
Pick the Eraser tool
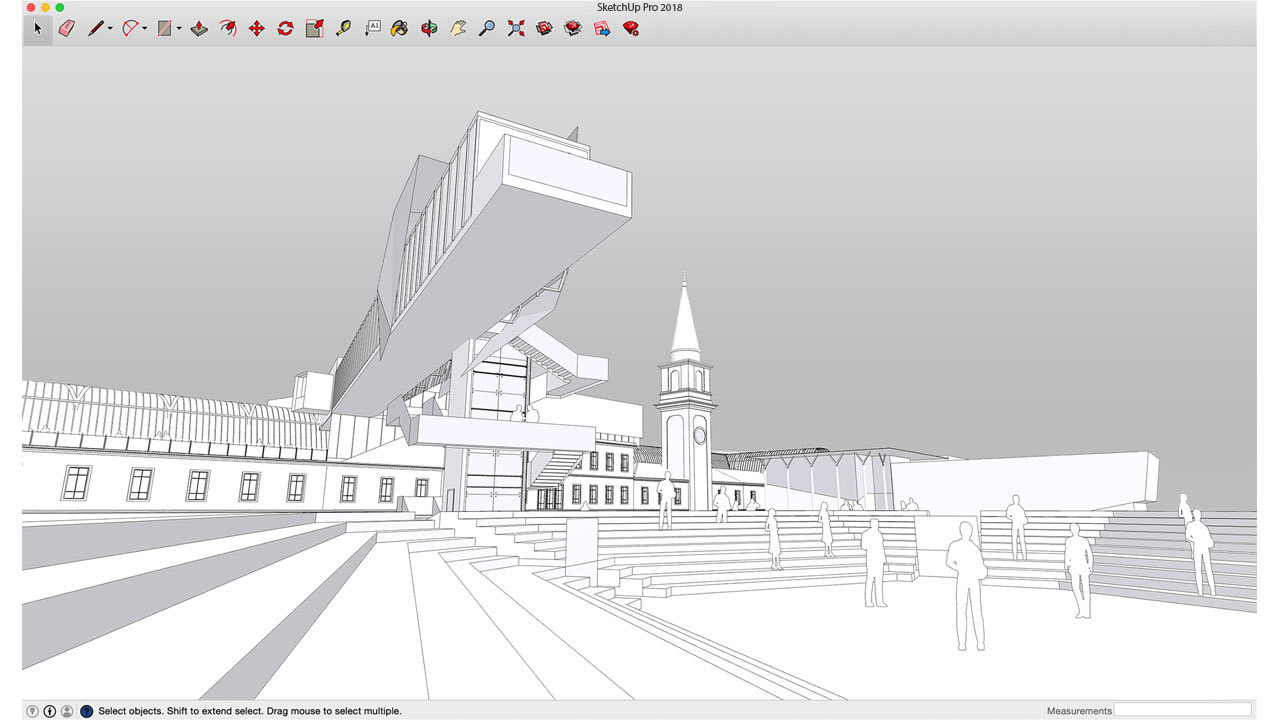click(x=65, y=28)
